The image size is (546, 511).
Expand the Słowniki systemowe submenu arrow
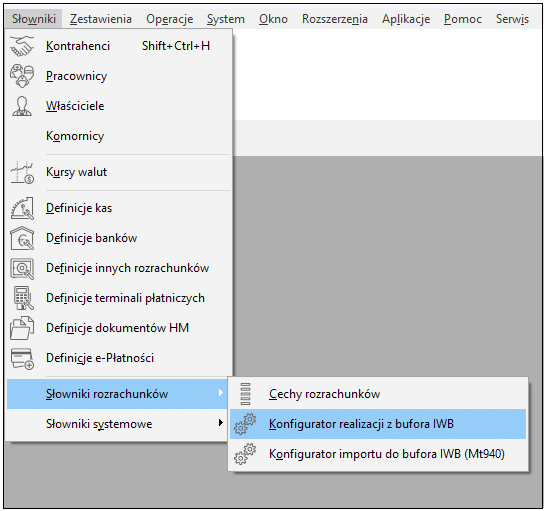[x=220, y=423]
